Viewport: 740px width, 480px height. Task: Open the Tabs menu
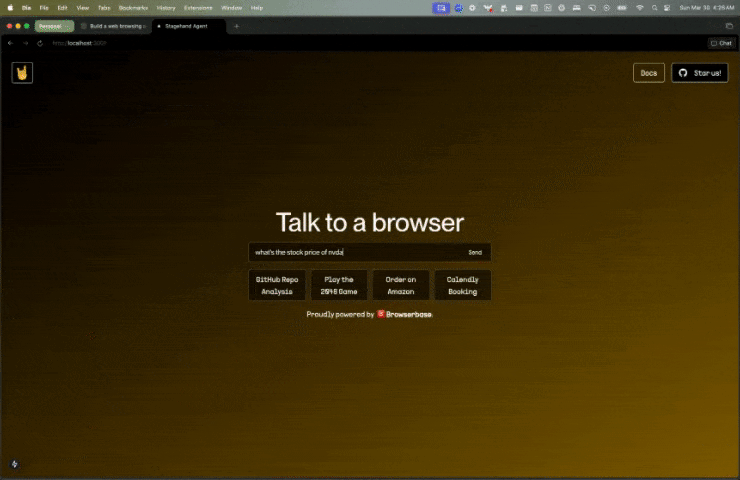coord(104,8)
